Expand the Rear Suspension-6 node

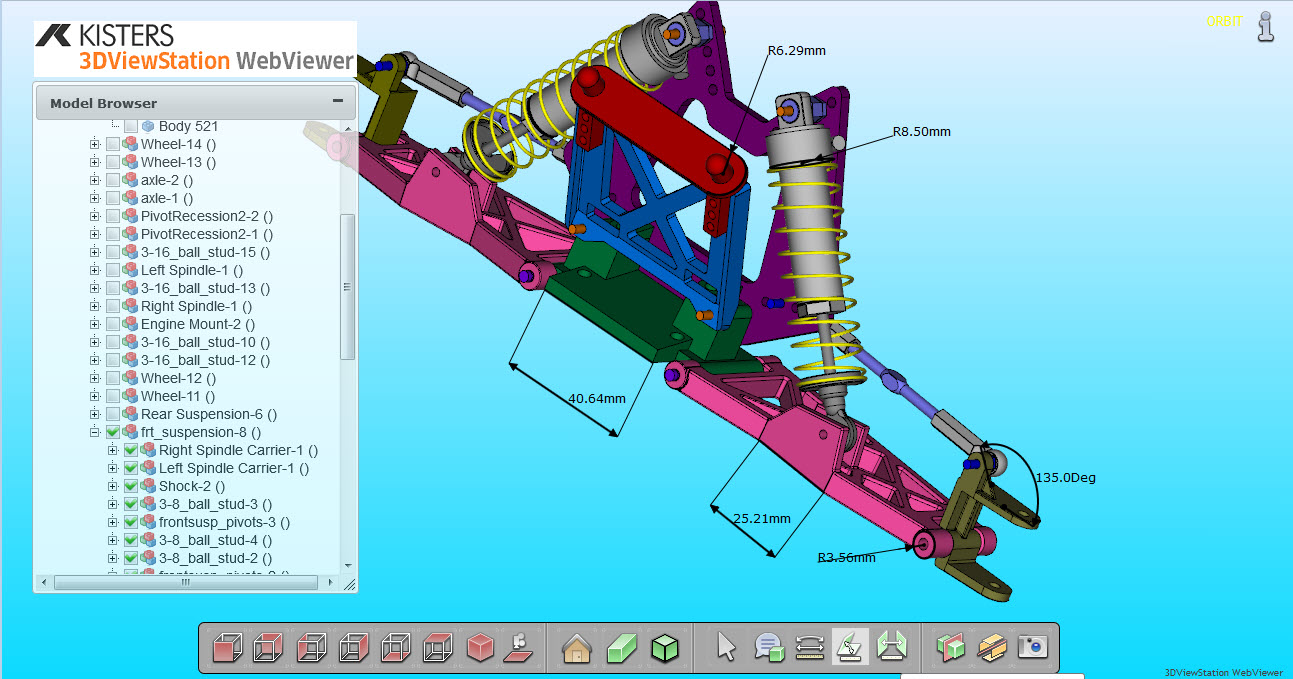(95, 414)
